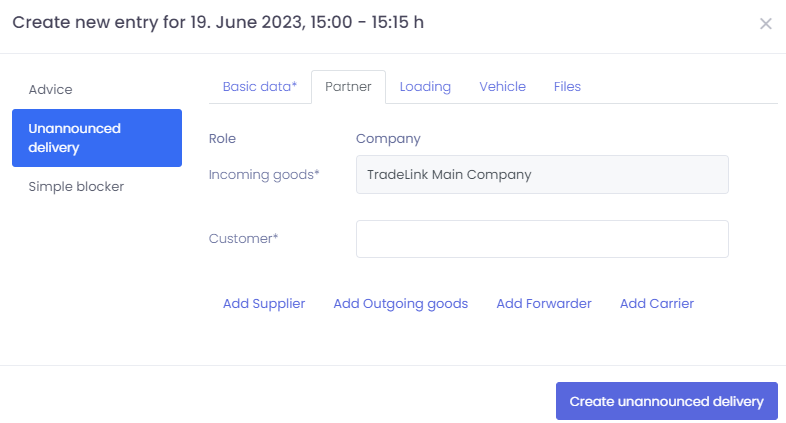Add a Forwarder partner role
The height and width of the screenshot is (423, 786).
tap(544, 303)
